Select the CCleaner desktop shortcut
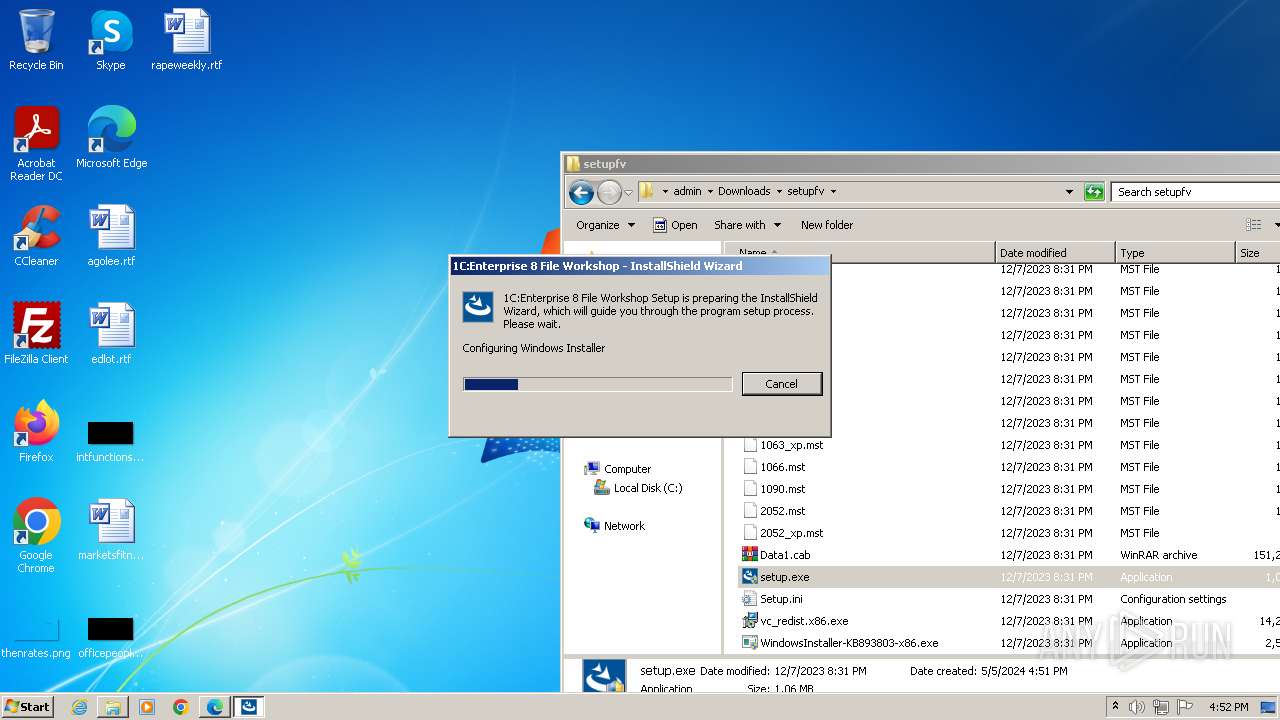The height and width of the screenshot is (720, 1280). click(x=36, y=236)
